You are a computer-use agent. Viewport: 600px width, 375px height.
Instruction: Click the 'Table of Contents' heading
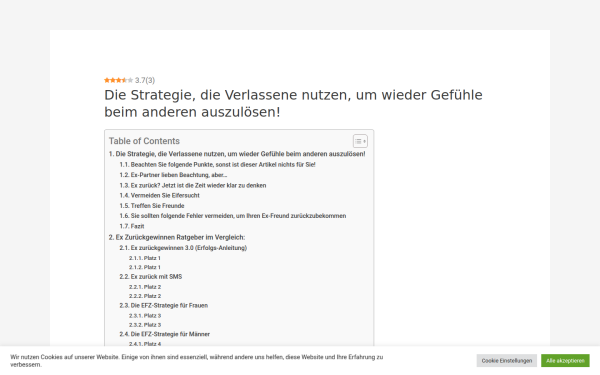[144, 141]
